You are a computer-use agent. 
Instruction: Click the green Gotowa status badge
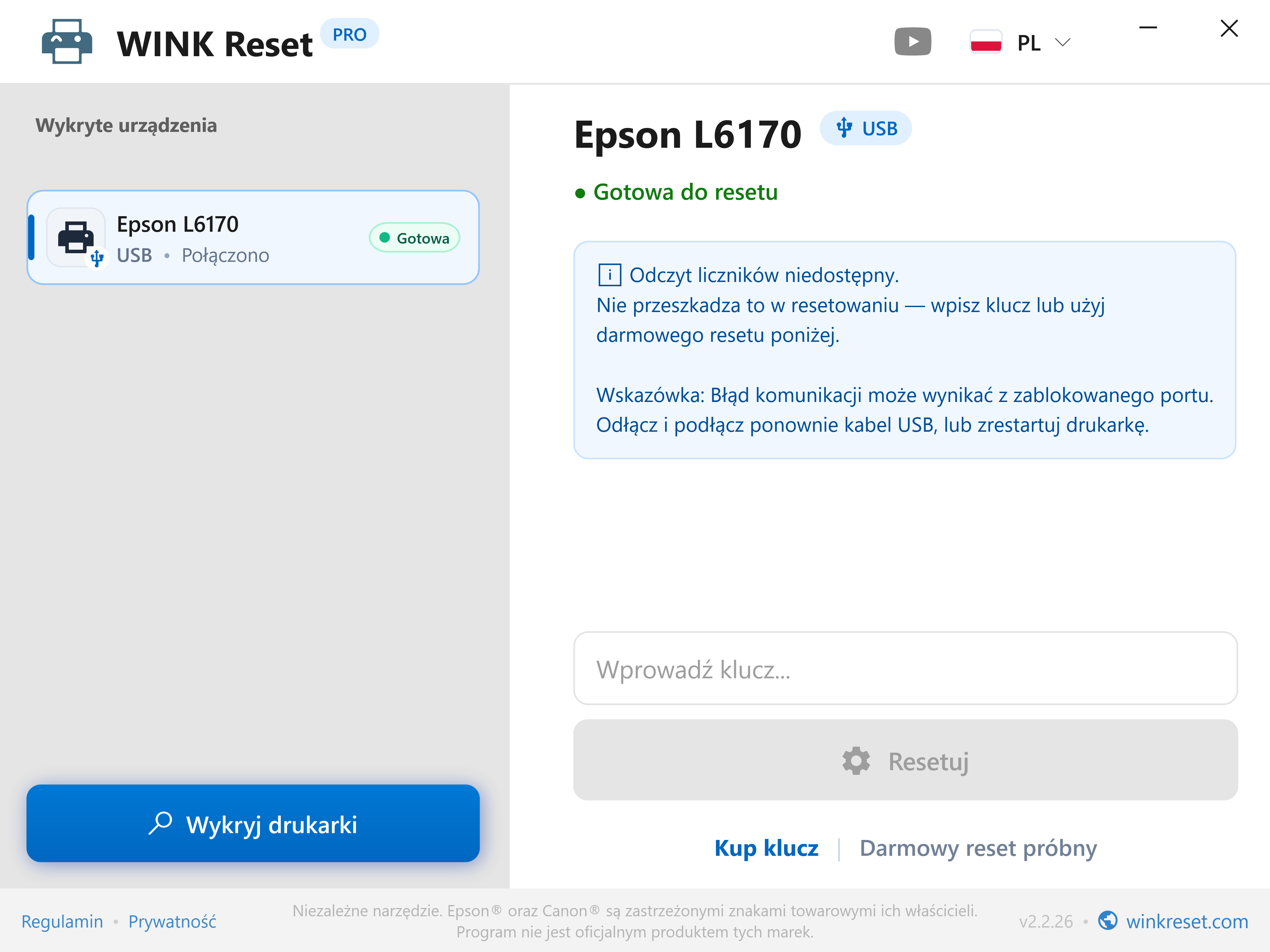coord(414,238)
